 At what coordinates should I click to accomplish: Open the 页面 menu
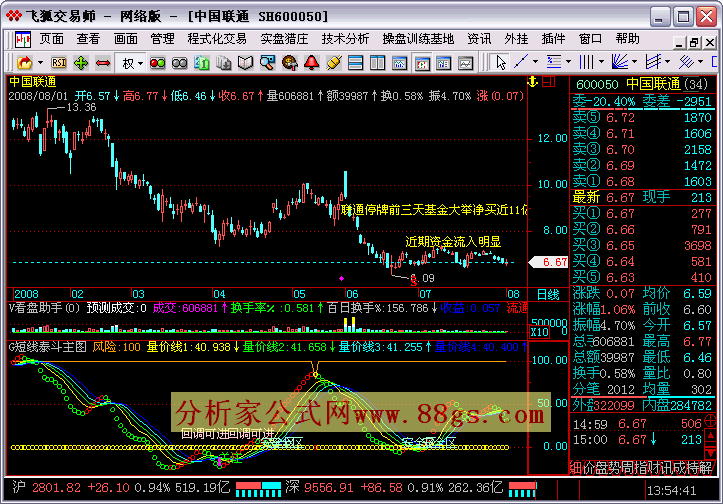[52, 39]
